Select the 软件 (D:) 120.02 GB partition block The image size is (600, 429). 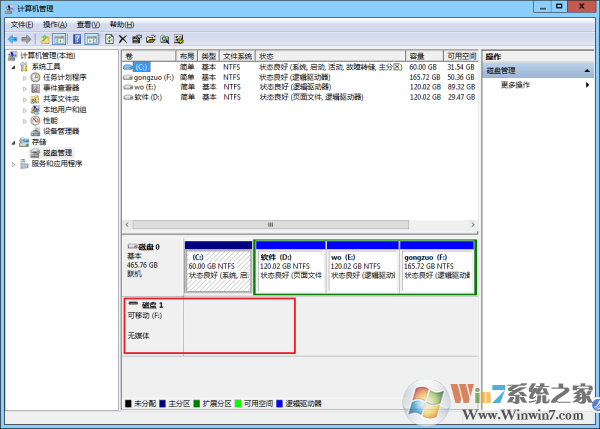[291, 267]
